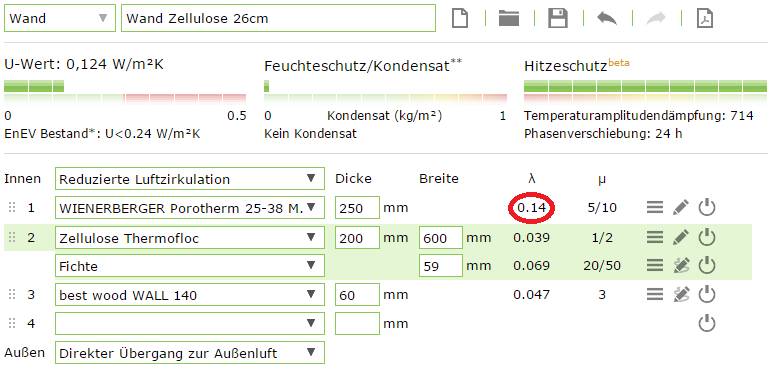
Task: Open a saved construction with folder icon
Action: pyautogui.click(x=509, y=18)
